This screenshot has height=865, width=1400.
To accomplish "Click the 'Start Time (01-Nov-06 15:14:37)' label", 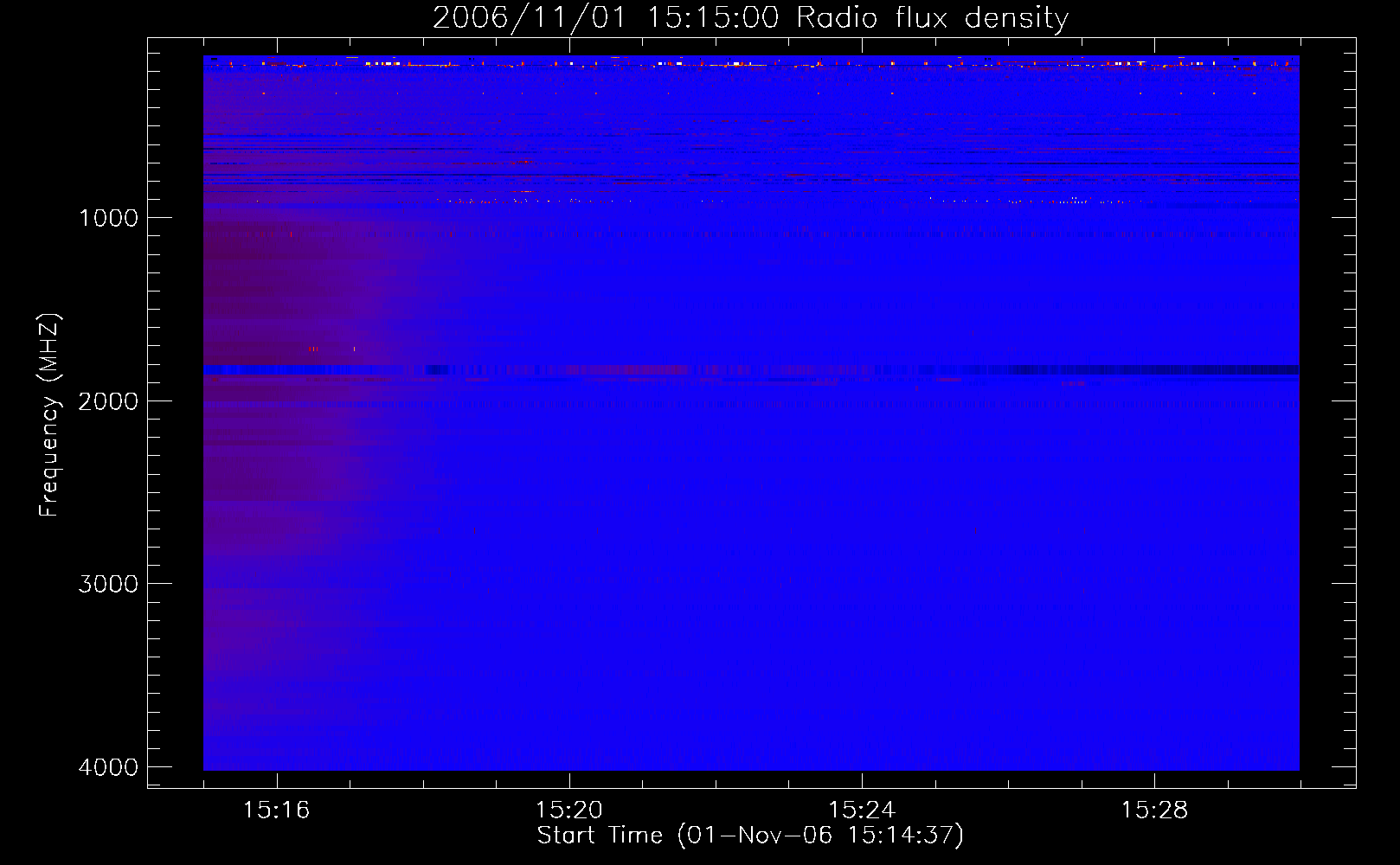I will pos(750,836).
